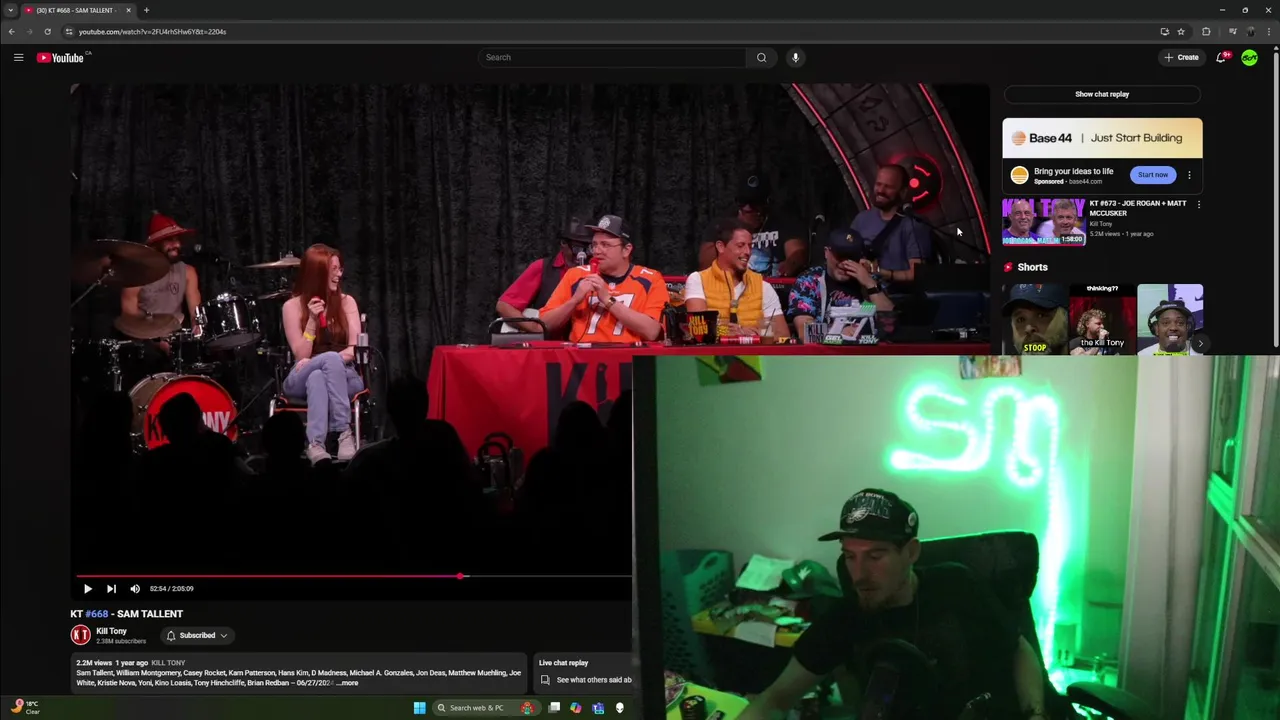Click the URL in the address bar
1280x720 pixels.
152,31
